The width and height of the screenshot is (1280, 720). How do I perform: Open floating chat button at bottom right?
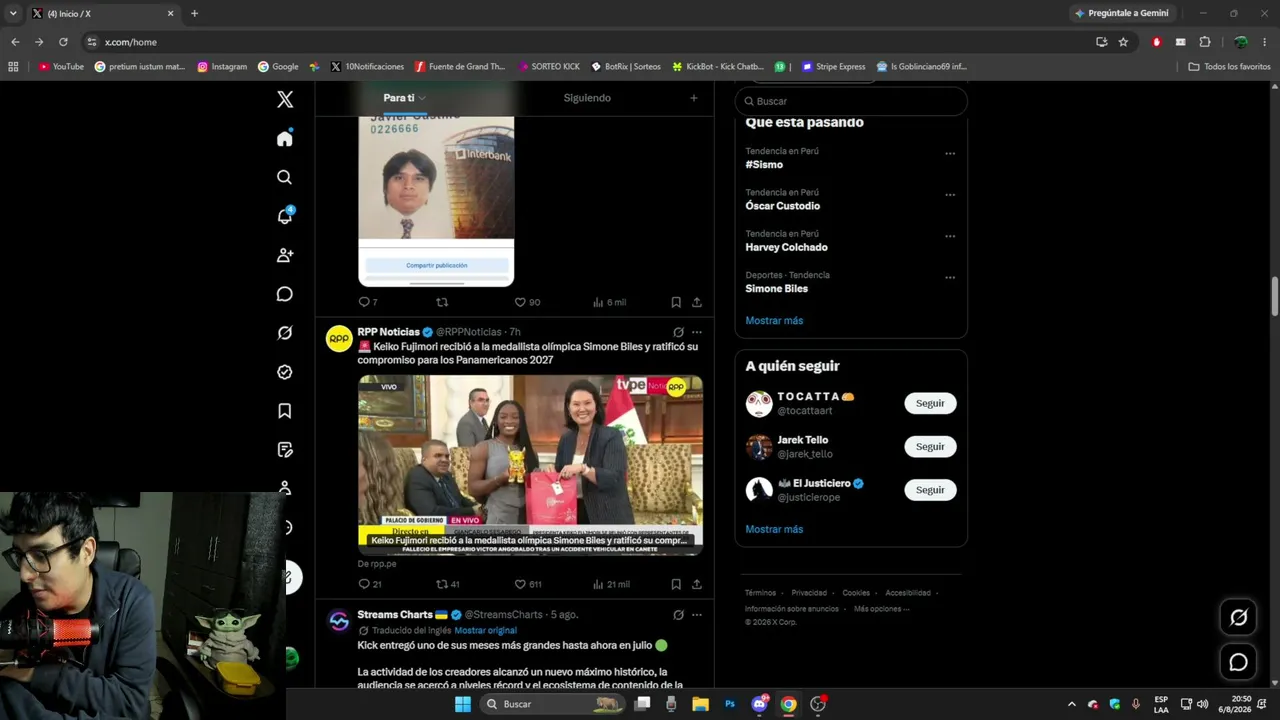pos(1238,662)
